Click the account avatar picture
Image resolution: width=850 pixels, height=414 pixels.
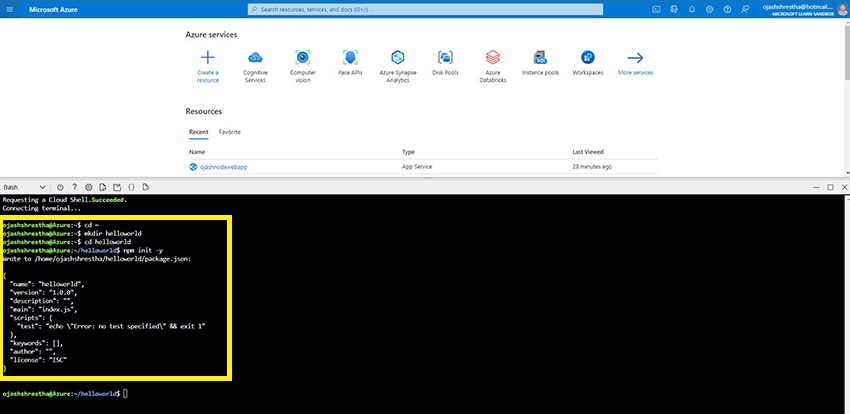pyautogui.click(x=842, y=9)
